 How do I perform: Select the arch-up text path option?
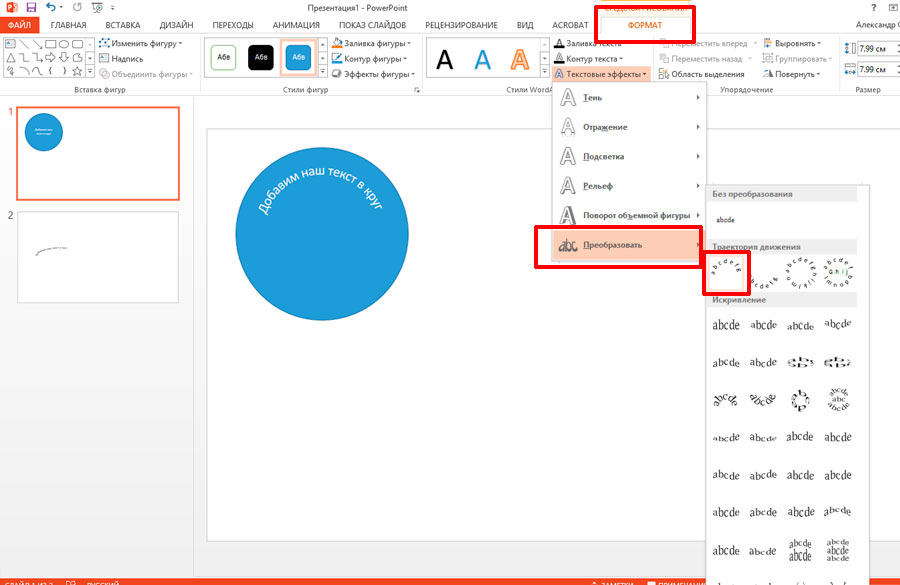(x=726, y=273)
